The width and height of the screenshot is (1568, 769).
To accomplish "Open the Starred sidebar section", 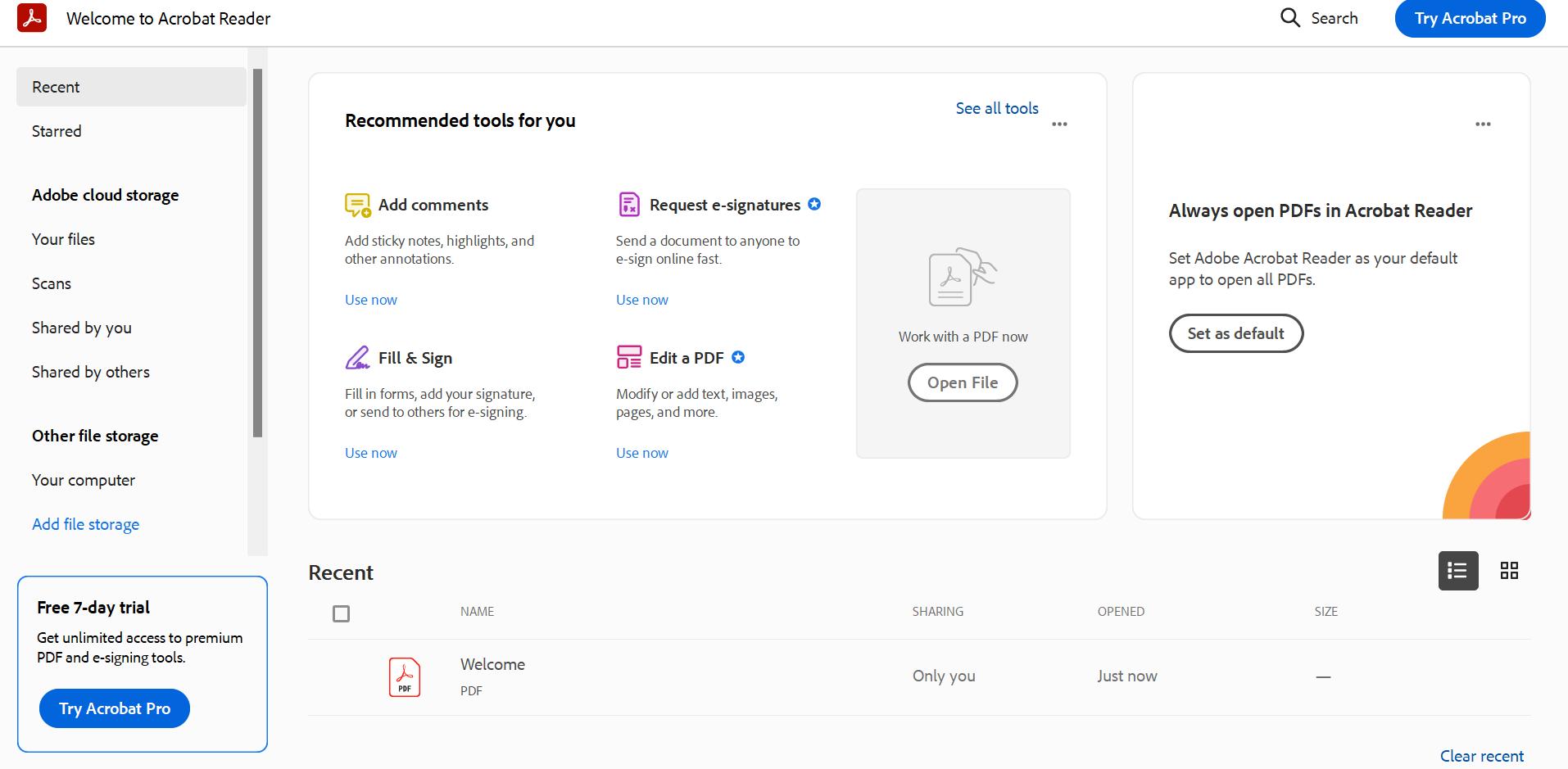I will [57, 131].
